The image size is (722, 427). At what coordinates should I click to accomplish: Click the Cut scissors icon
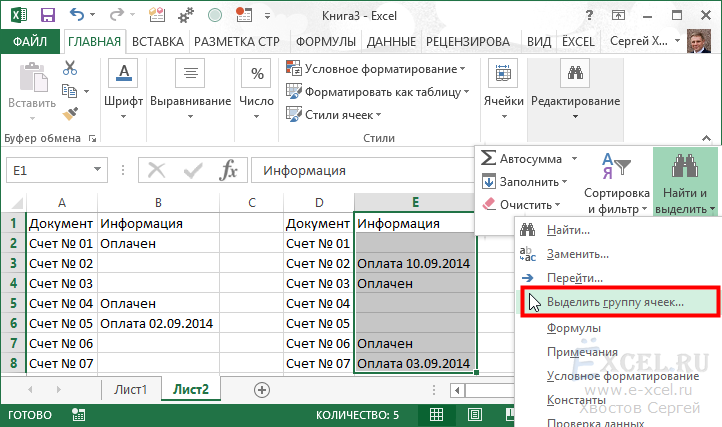click(70, 68)
